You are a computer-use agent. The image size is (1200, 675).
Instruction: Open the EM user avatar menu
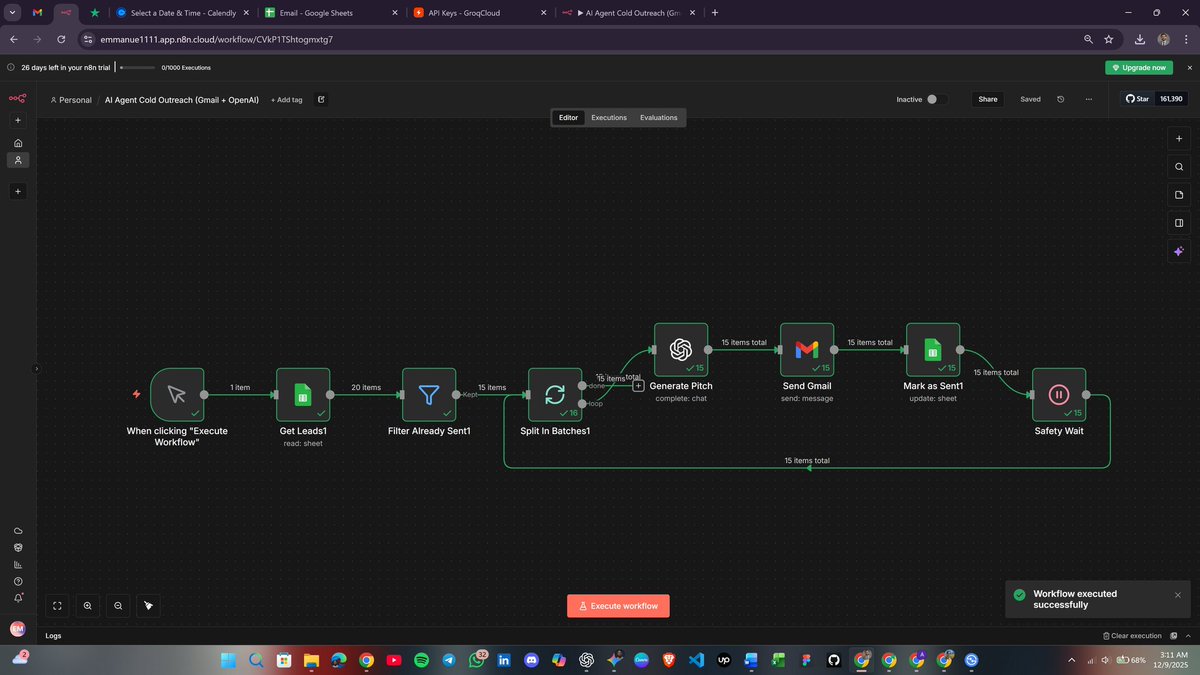[18, 629]
